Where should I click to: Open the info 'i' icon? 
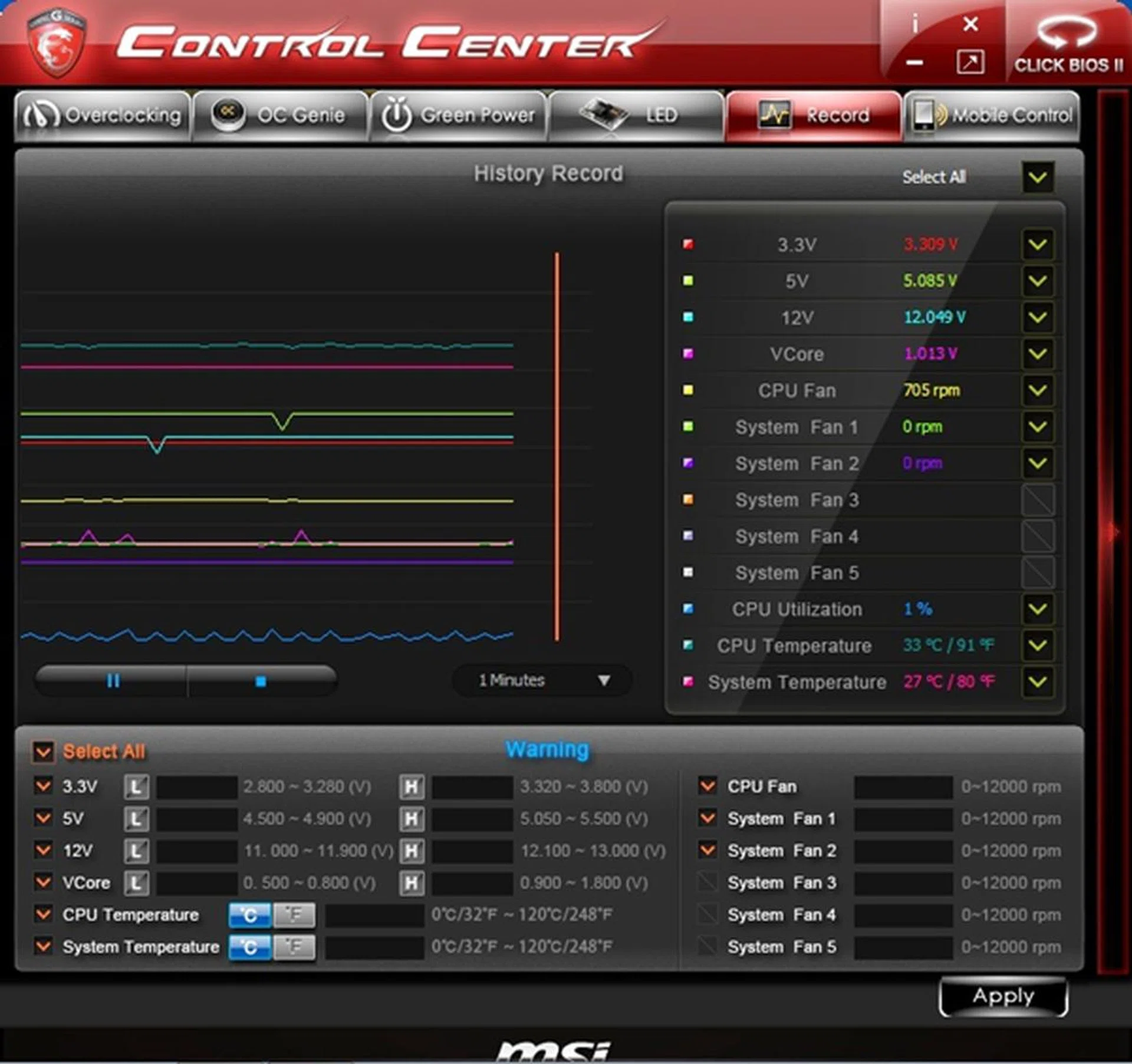914,24
